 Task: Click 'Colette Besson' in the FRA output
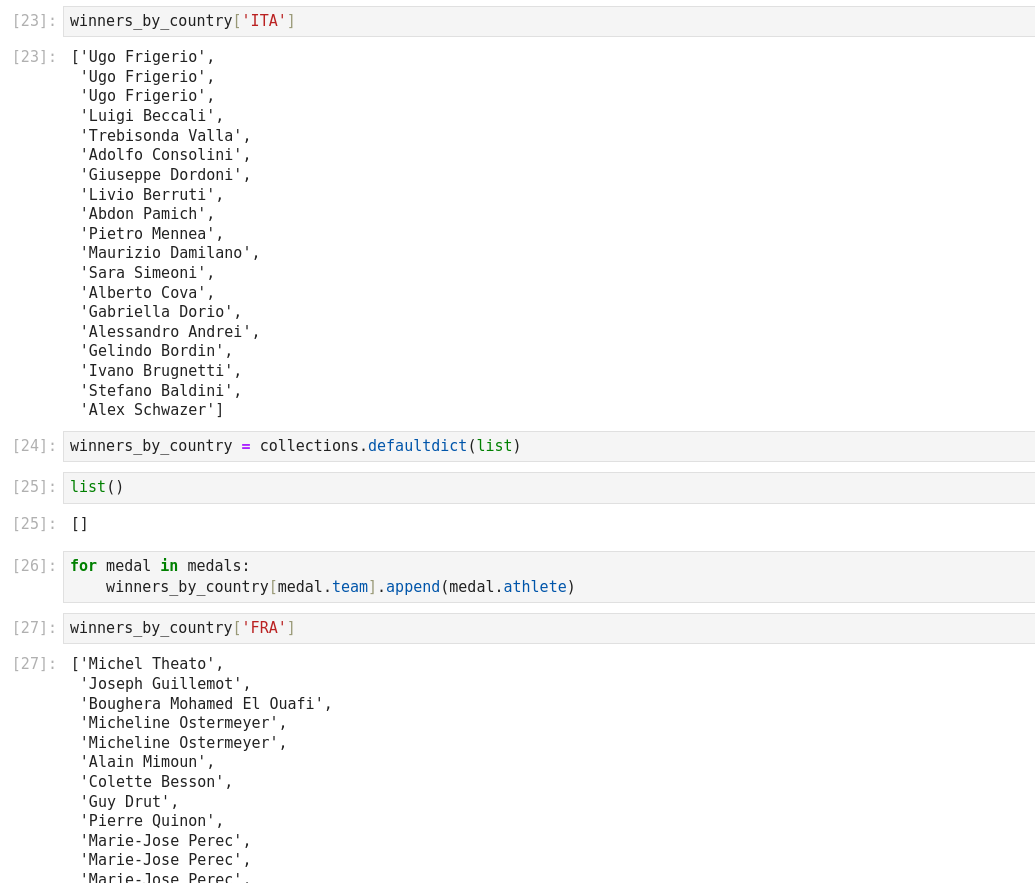[155, 782]
